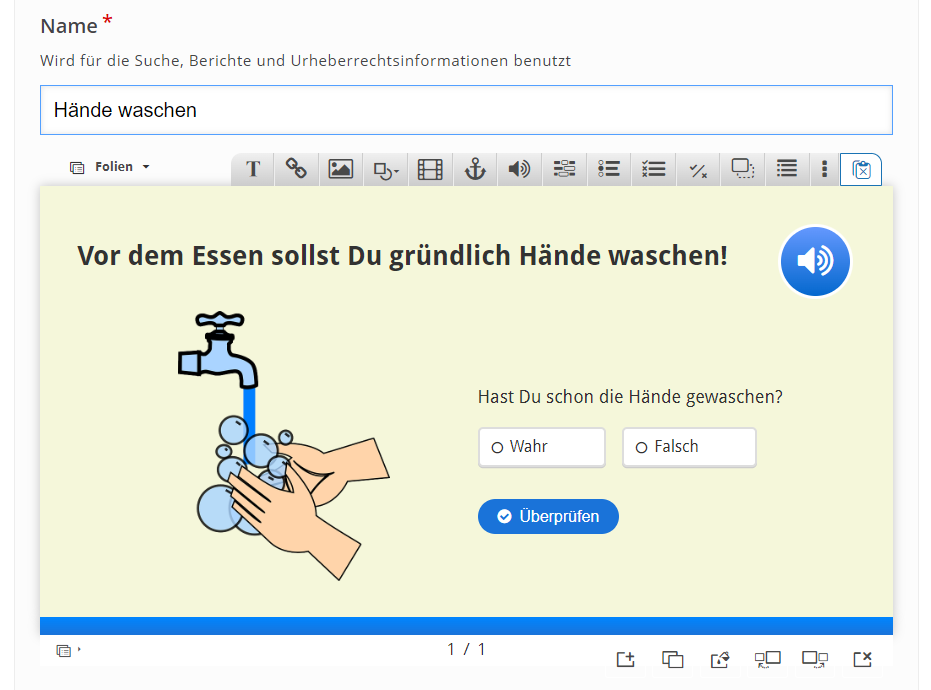Add a new slide
This screenshot has height=690, width=931.
(x=626, y=659)
